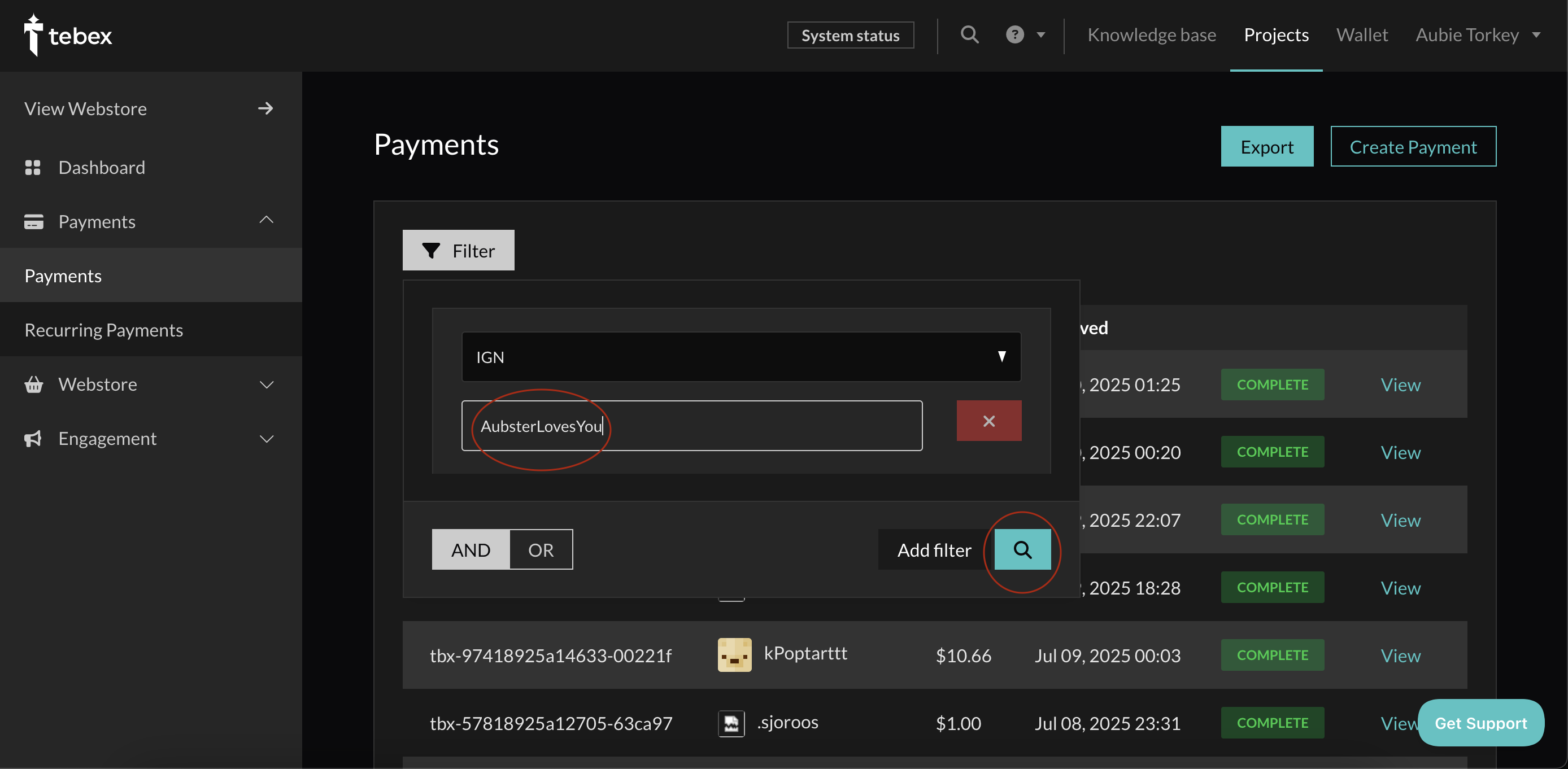Screen dimensions: 1568x769
Task: Run the filter search with teal magnifier button
Action: click(1022, 549)
